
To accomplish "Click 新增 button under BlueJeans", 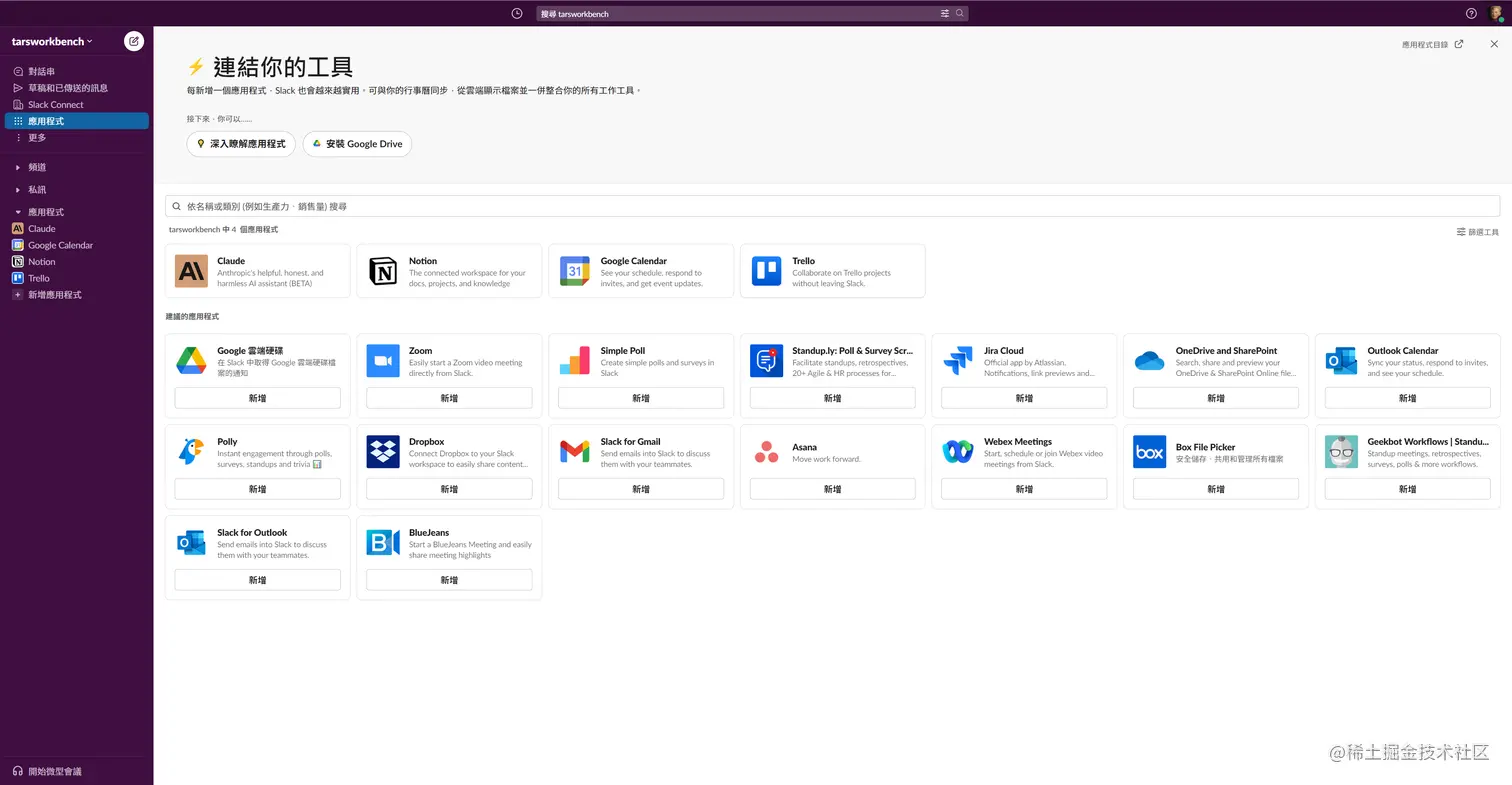I will 449,580.
